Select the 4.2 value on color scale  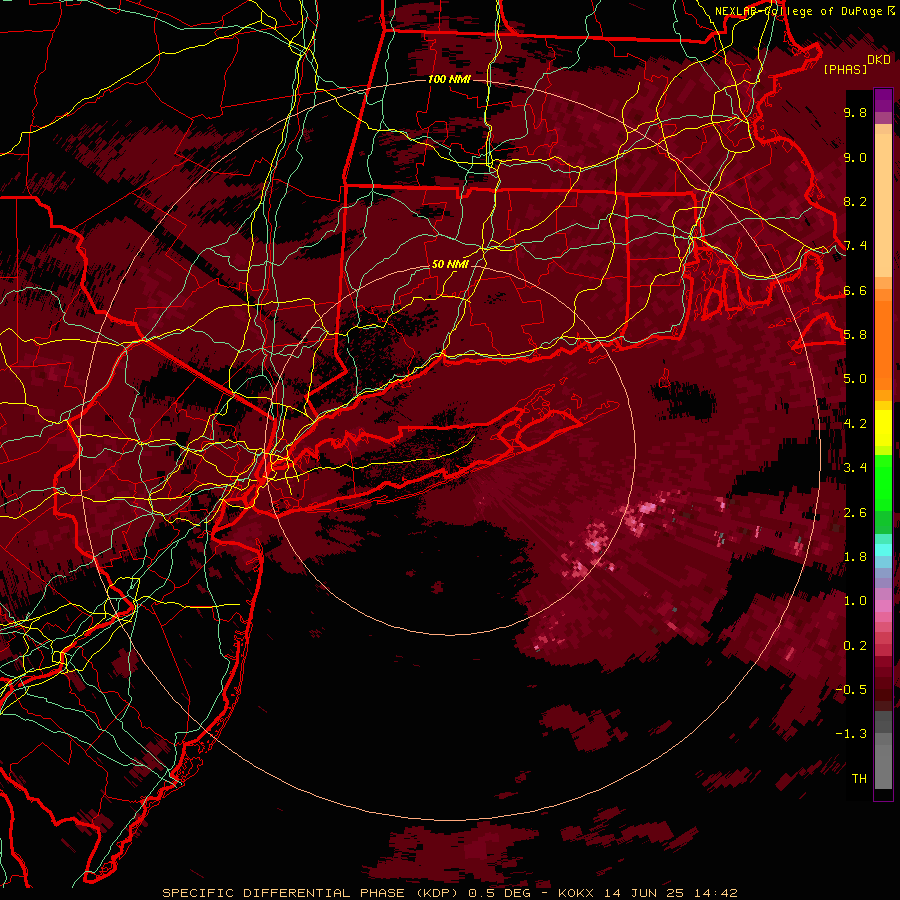coord(855,424)
